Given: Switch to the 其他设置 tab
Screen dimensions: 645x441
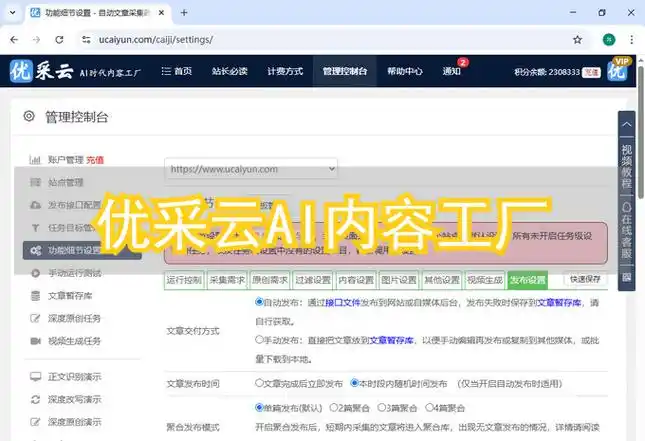Looking at the screenshot, I should 442,280.
